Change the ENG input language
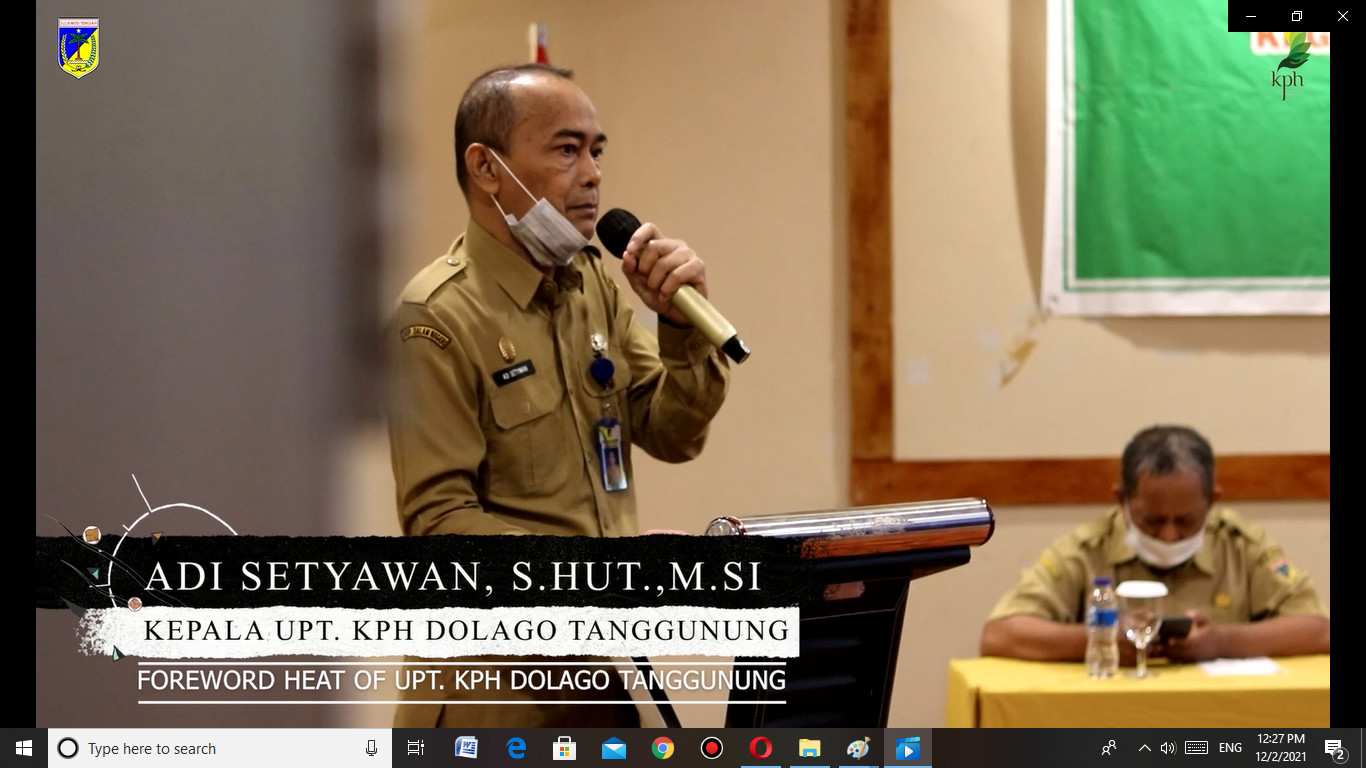This screenshot has height=768, width=1366. point(1230,748)
